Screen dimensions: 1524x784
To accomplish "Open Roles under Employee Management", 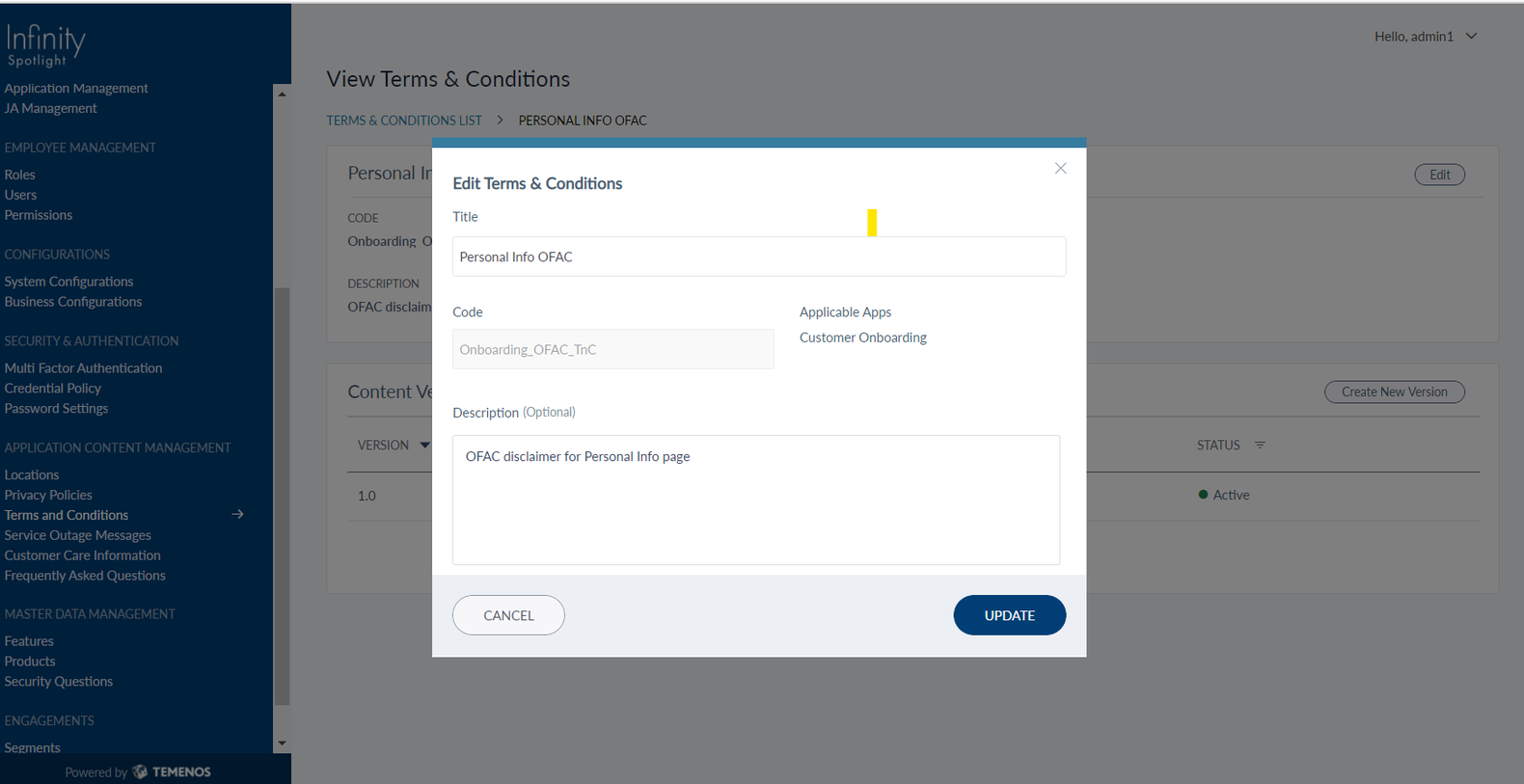I will (x=19, y=175).
